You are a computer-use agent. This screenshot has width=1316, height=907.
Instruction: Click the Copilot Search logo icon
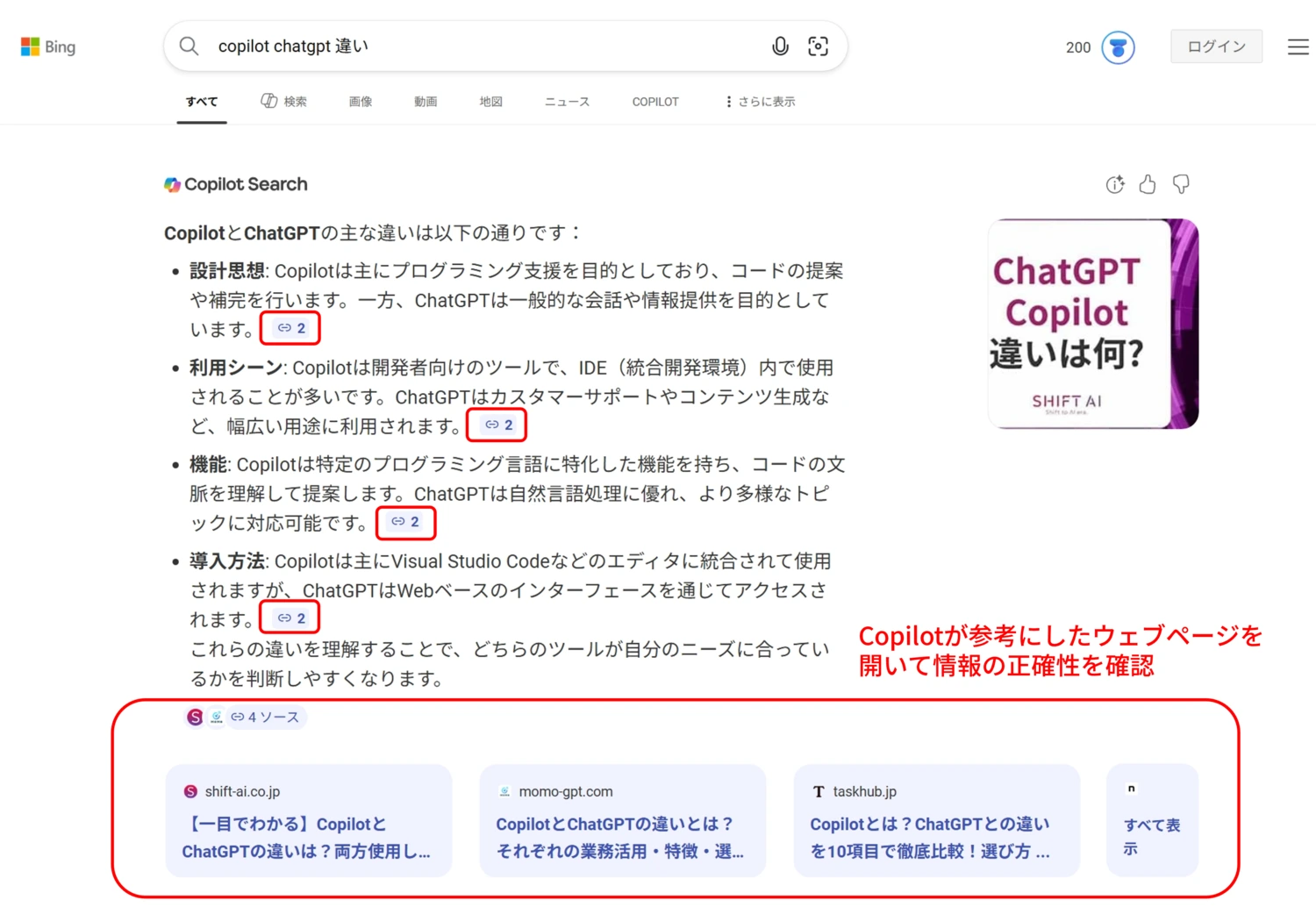pos(172,184)
